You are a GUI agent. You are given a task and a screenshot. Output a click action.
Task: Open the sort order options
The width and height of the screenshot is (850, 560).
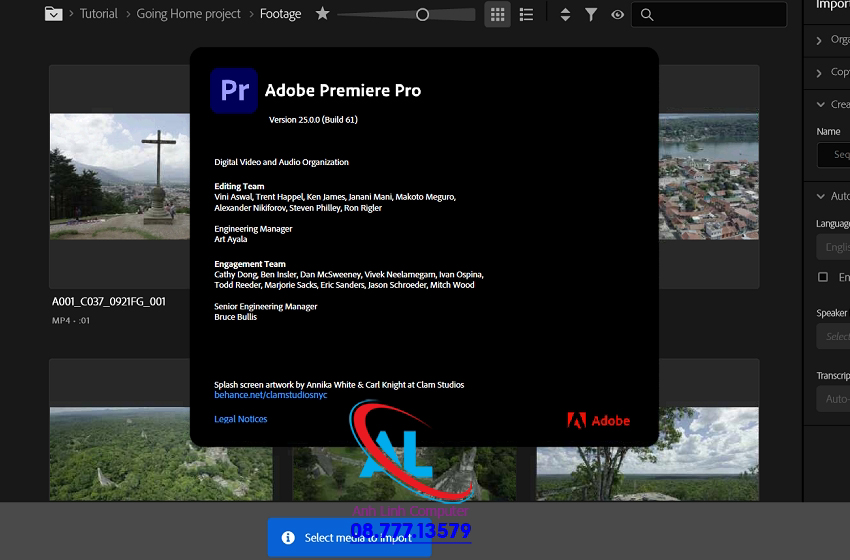565,14
